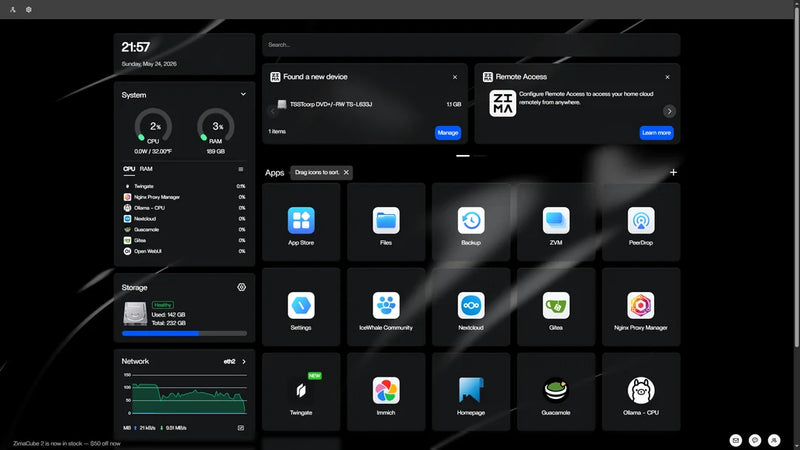The width and height of the screenshot is (800, 450).
Task: Launch Nginx Proxy Manager app
Action: point(641,306)
